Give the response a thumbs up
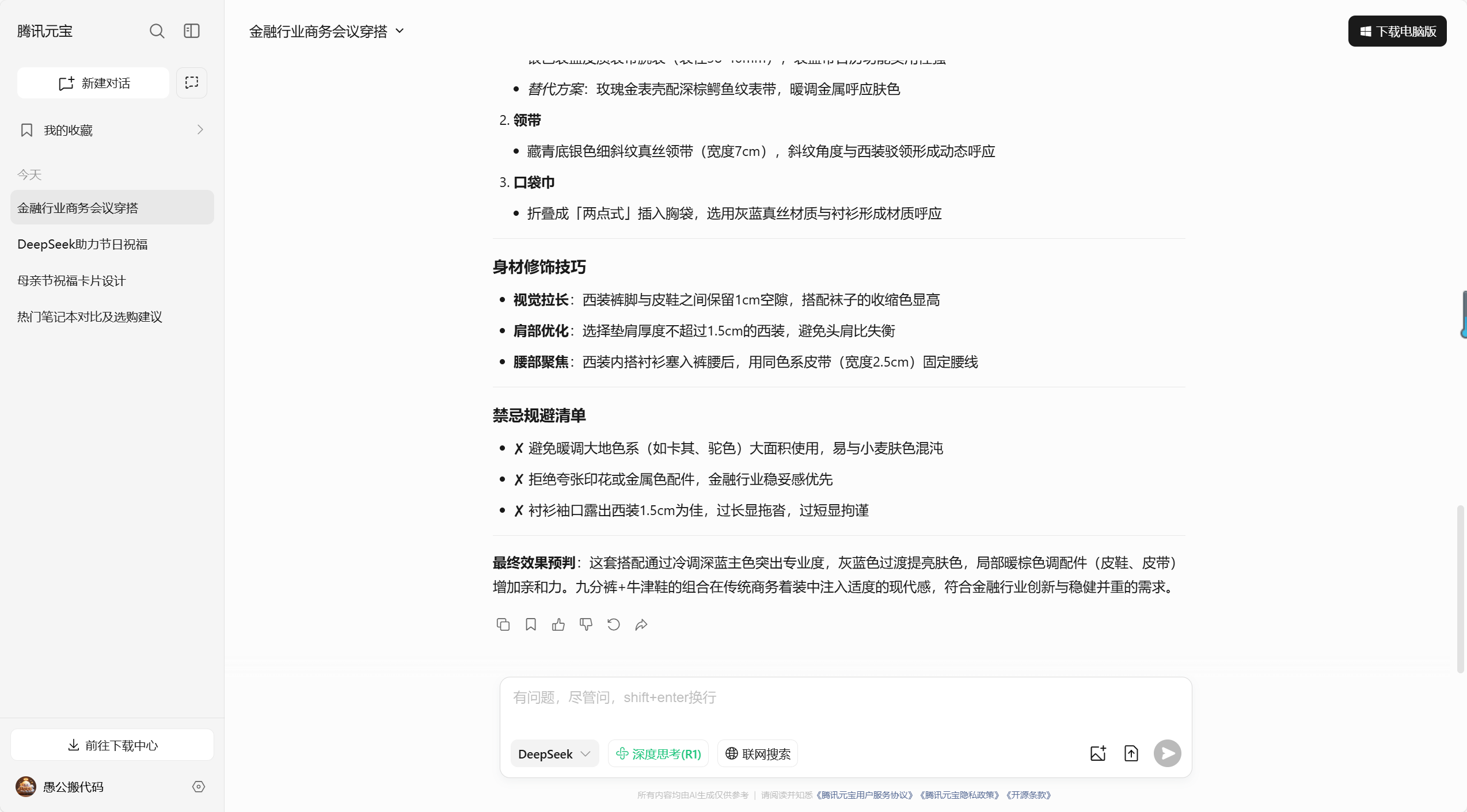 point(558,624)
